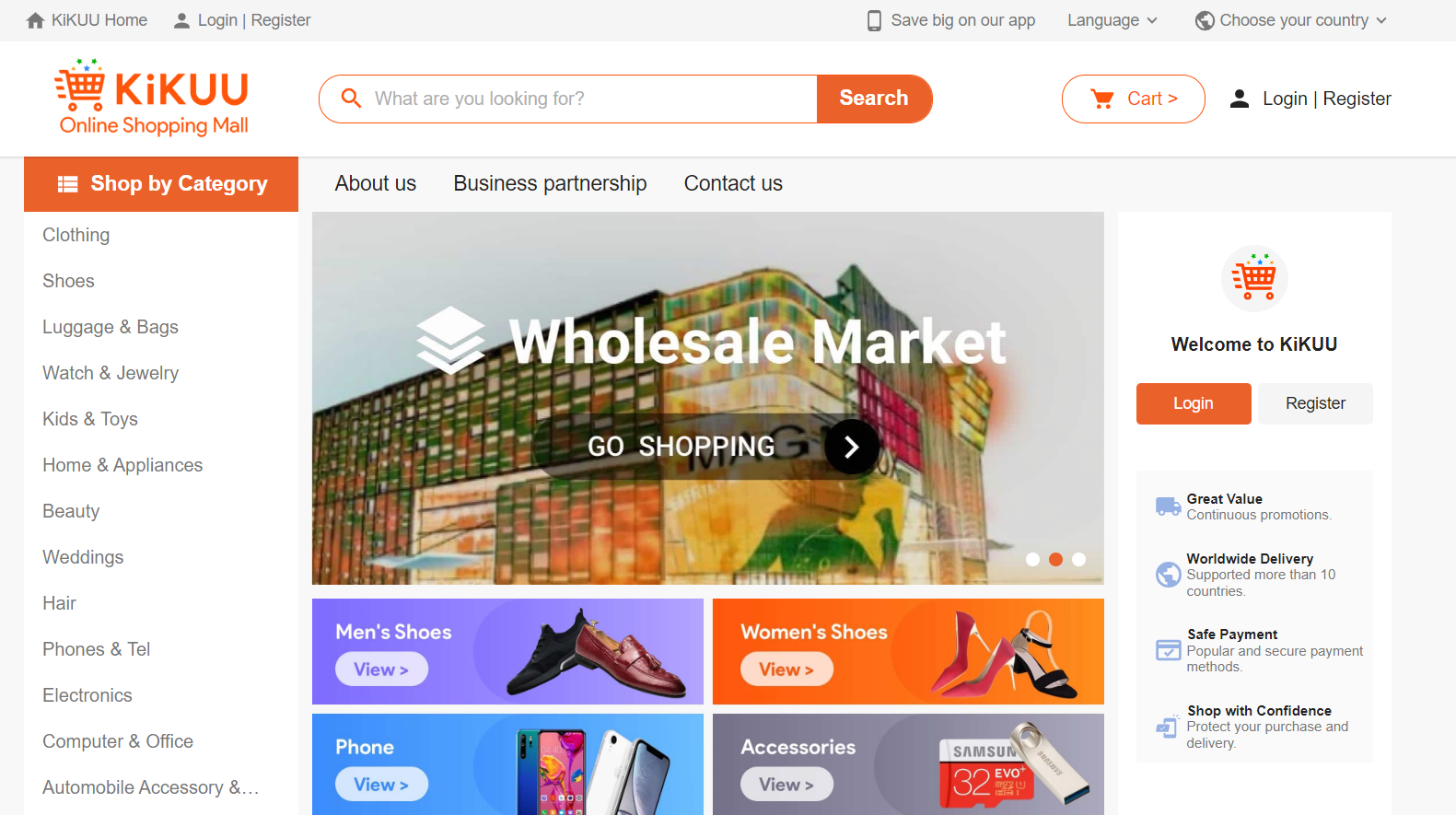The image size is (1456, 815).
Task: Click the round arrow on GO SHOPPING banner
Action: (852, 447)
